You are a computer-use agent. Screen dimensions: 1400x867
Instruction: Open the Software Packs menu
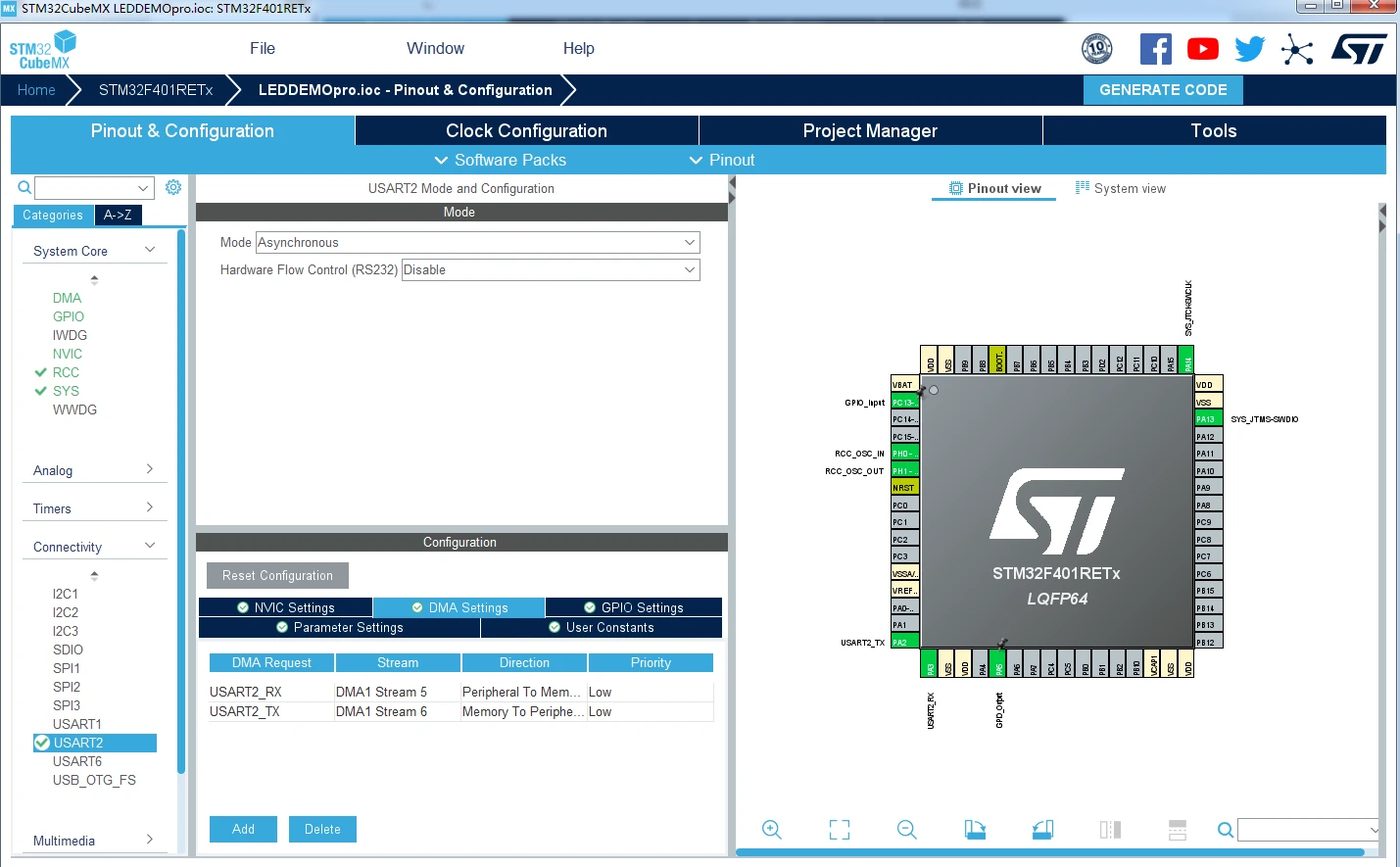[x=500, y=160]
